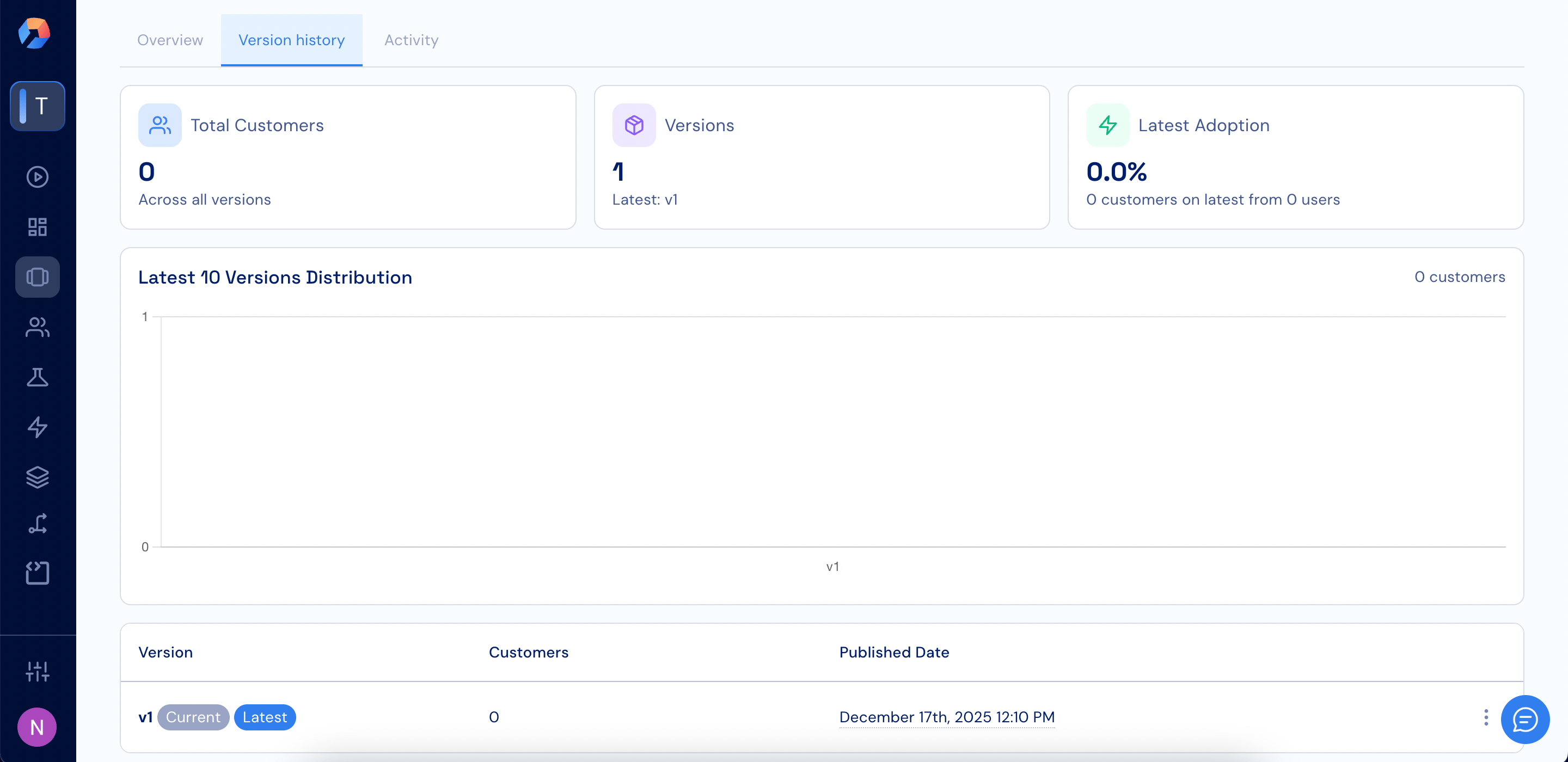Click the Published Date column header
The height and width of the screenshot is (762, 1568).
[894, 653]
